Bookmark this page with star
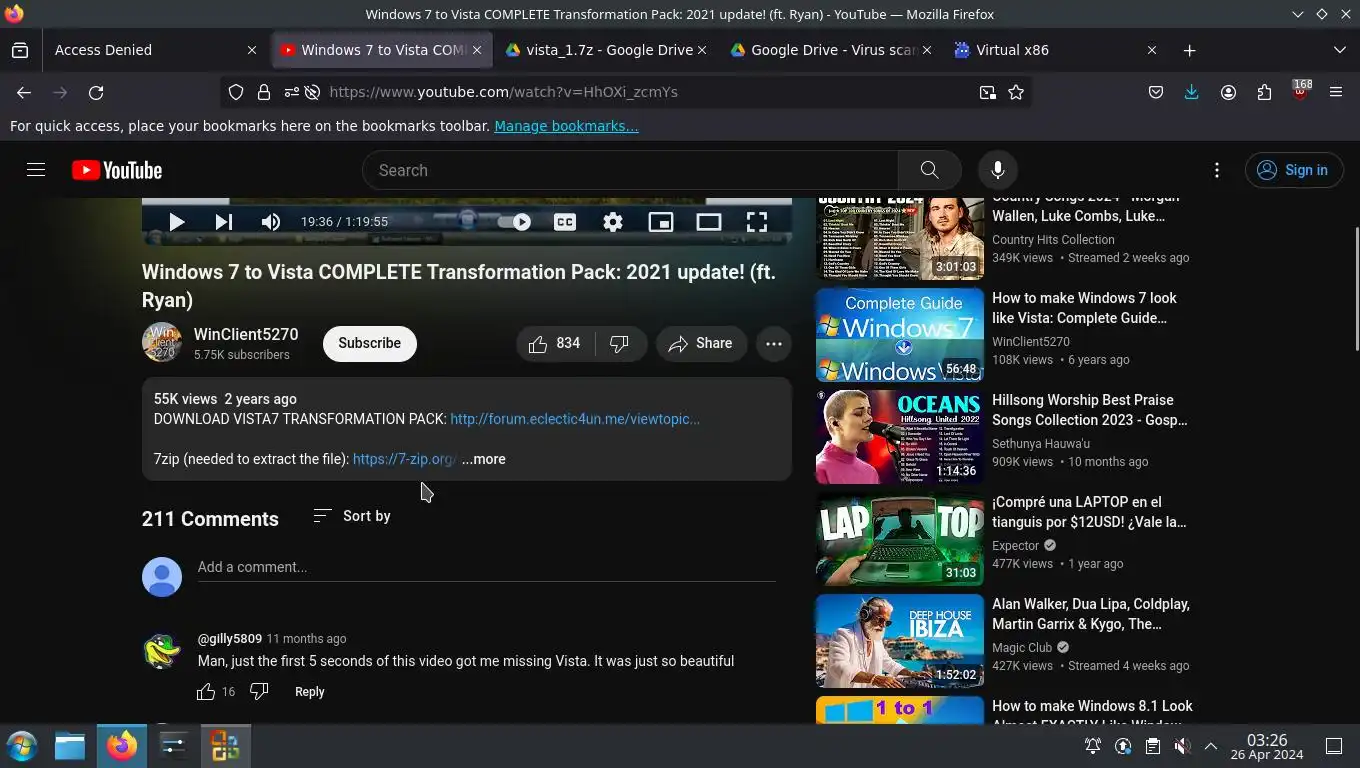 [1016, 92]
